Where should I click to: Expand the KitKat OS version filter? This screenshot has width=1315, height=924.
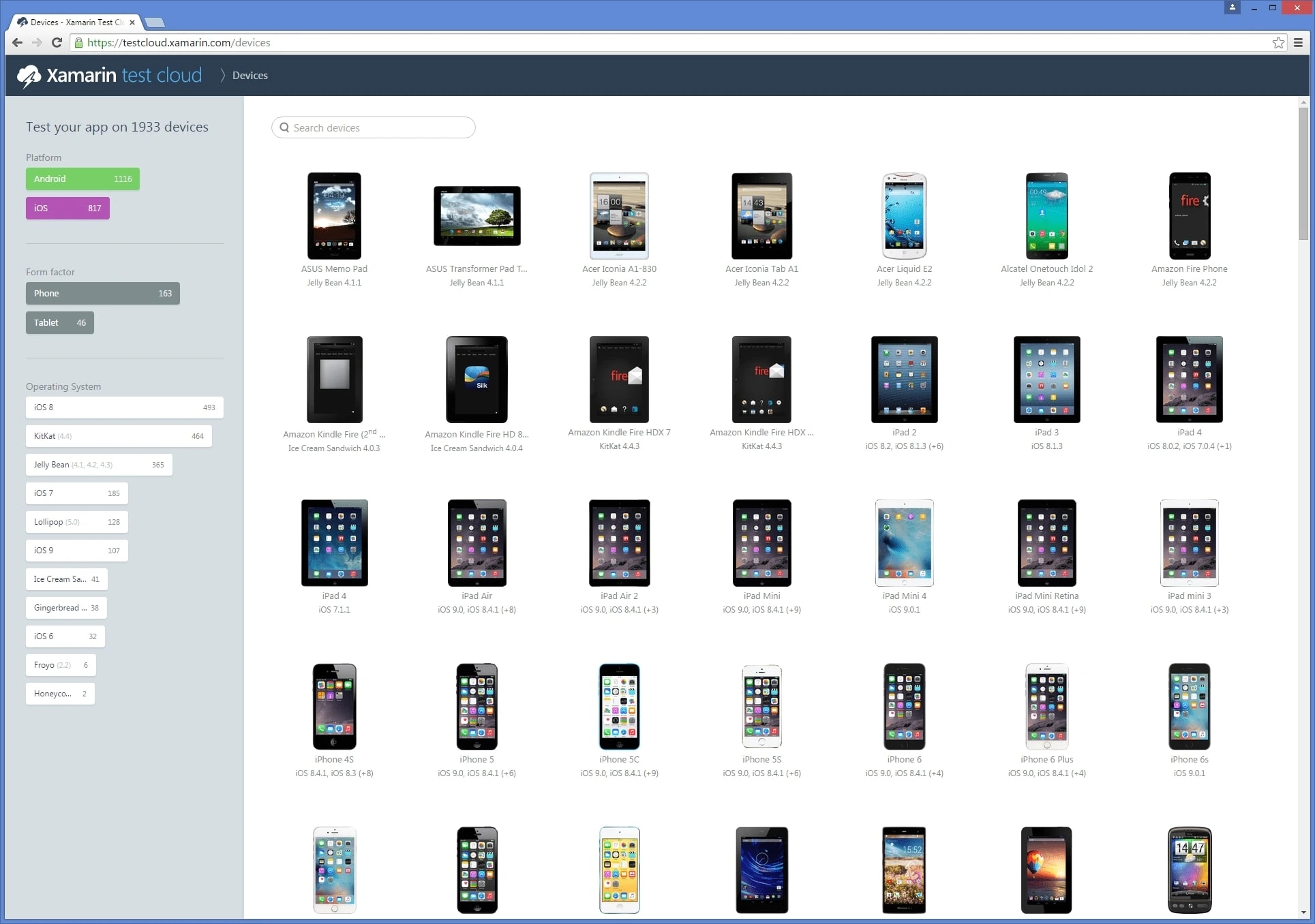click(120, 435)
